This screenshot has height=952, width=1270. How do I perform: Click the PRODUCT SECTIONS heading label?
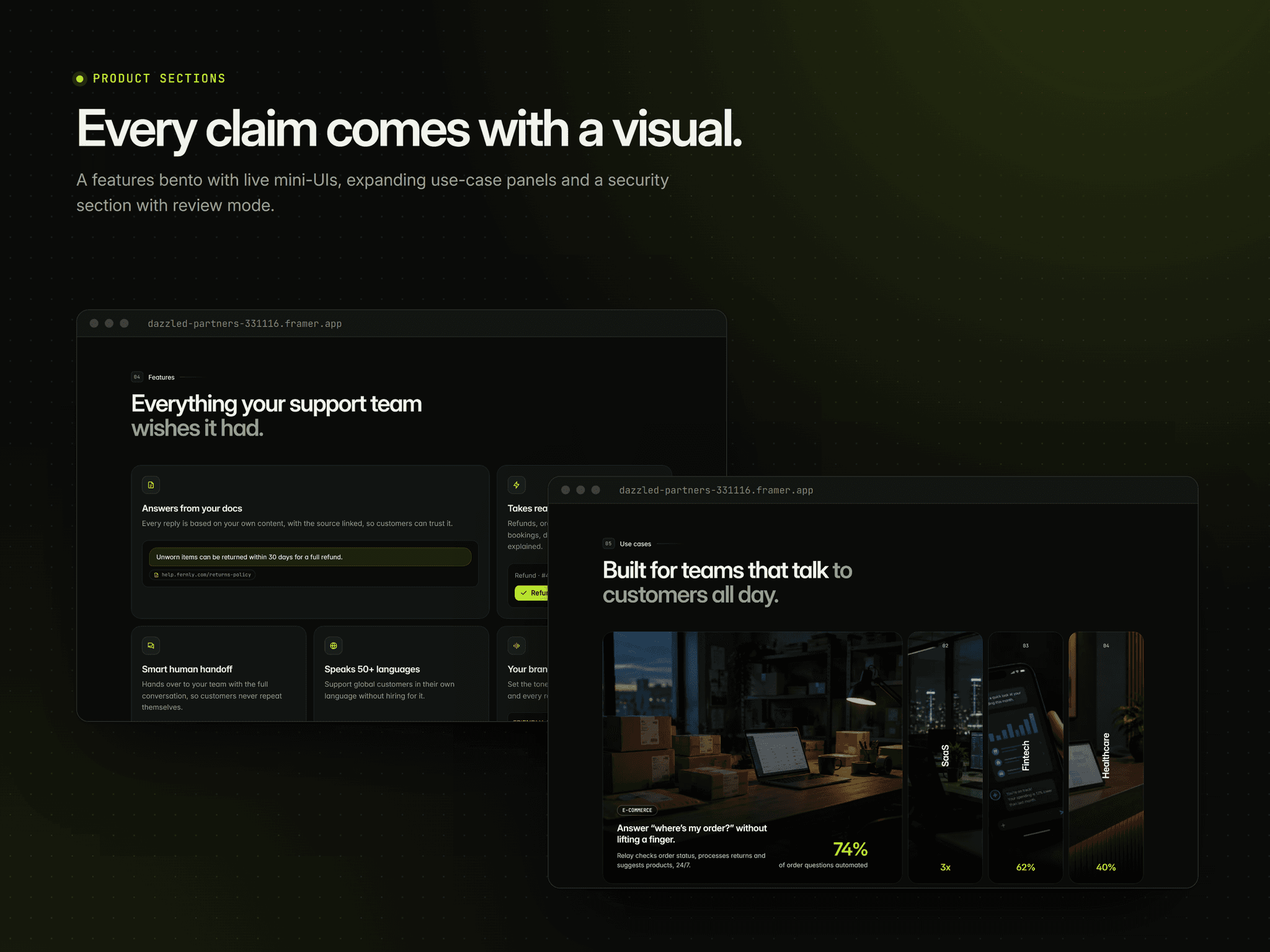159,79
